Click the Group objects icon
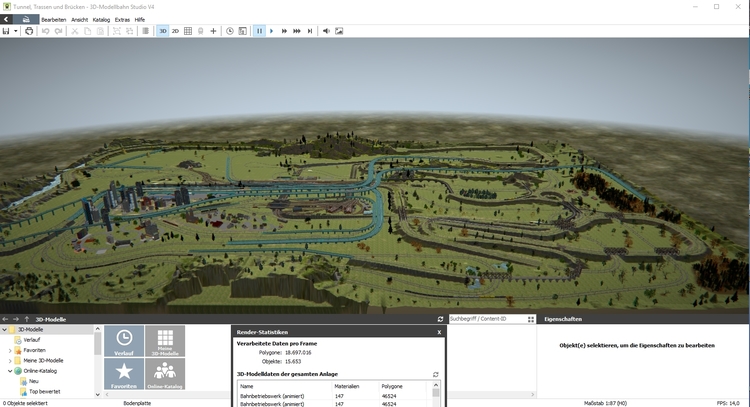Image resolution: width=750 pixels, height=407 pixels. [x=117, y=31]
